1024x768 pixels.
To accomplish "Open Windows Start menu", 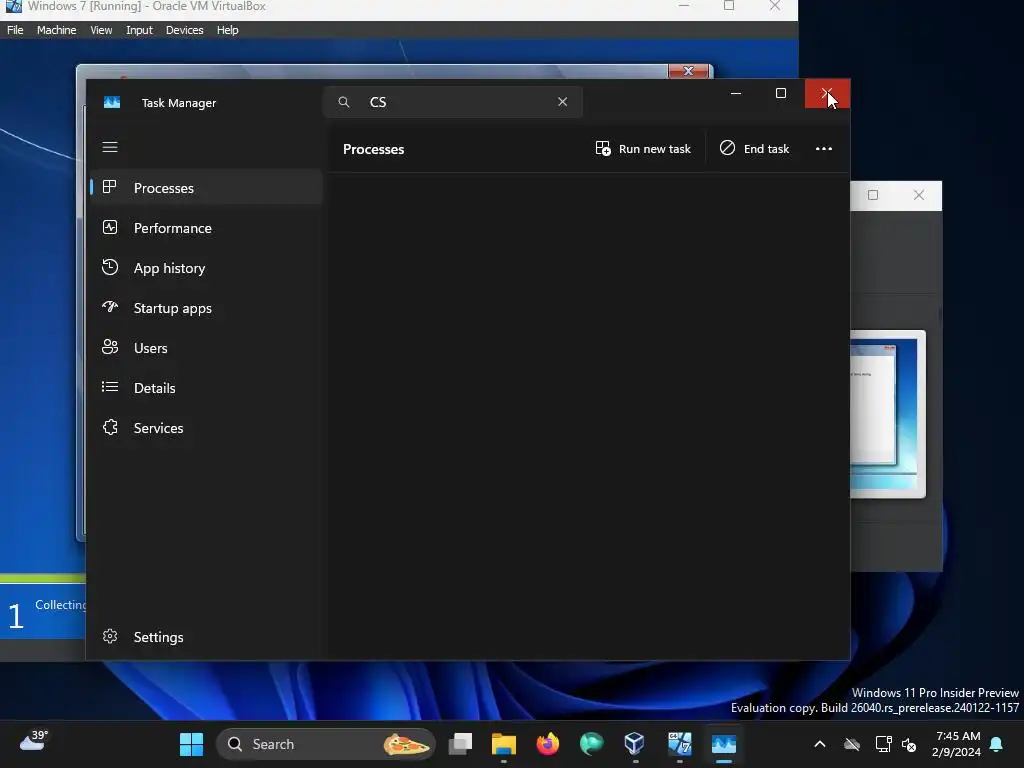I will pos(191,744).
